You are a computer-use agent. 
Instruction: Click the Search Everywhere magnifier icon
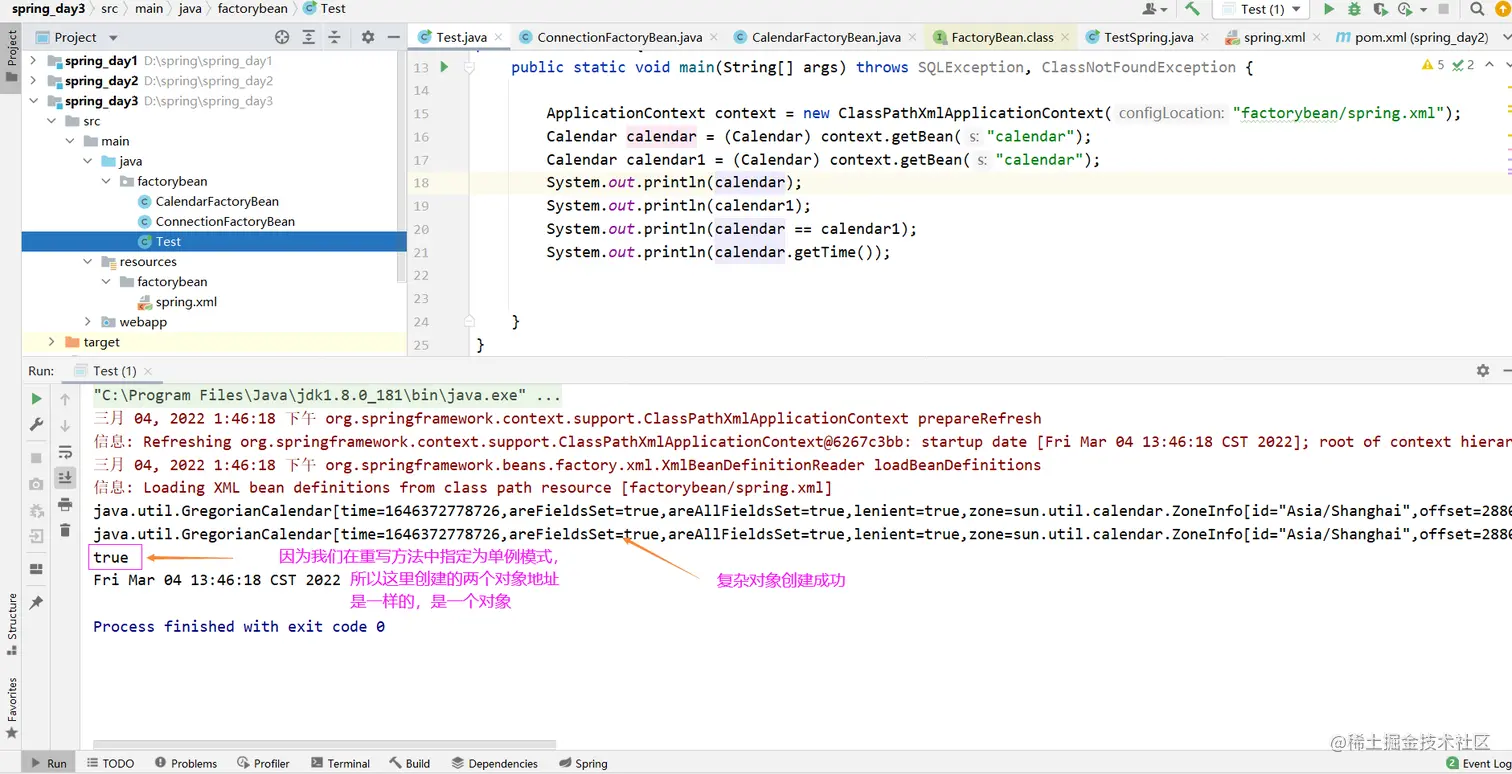coord(1476,9)
